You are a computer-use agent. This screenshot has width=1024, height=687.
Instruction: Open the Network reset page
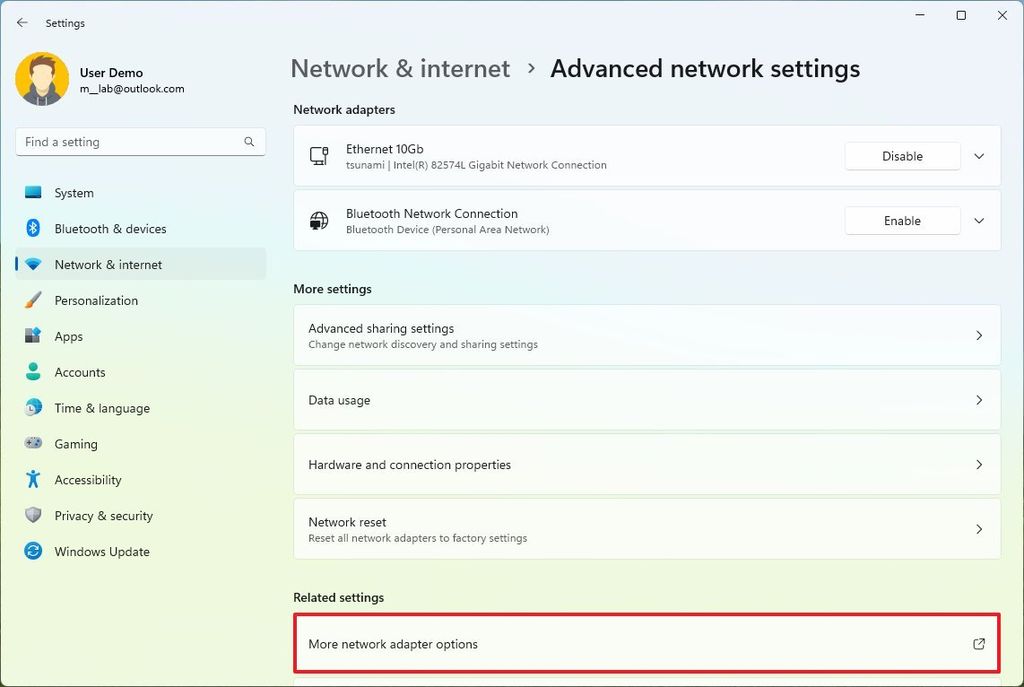click(645, 528)
